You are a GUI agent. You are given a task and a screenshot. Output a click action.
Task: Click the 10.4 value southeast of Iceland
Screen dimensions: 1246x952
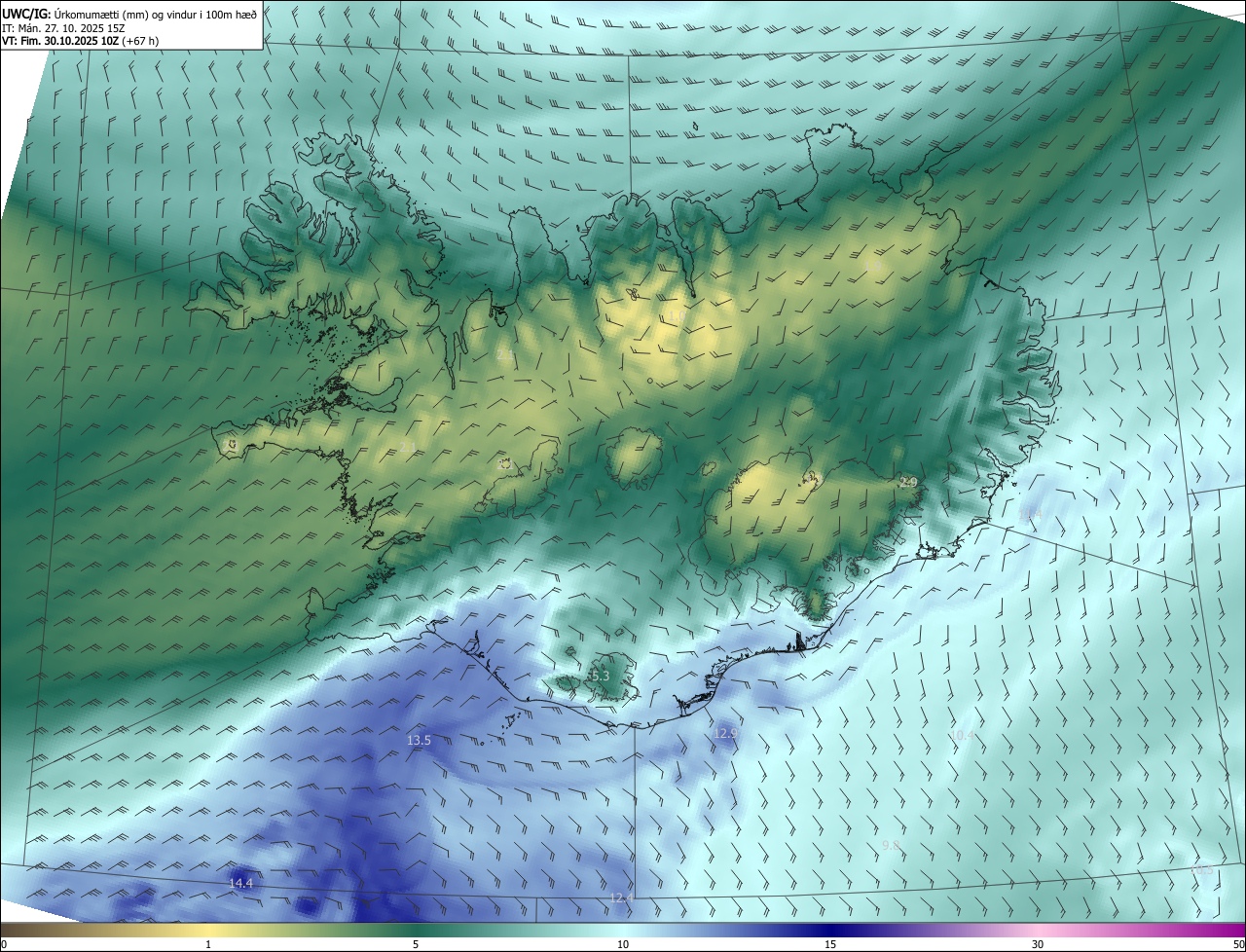[962, 736]
